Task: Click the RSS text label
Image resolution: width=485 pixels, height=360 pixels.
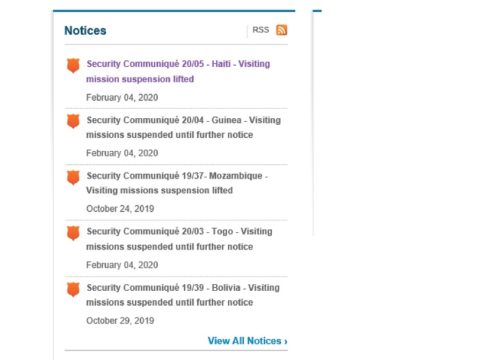Action: tap(261, 30)
